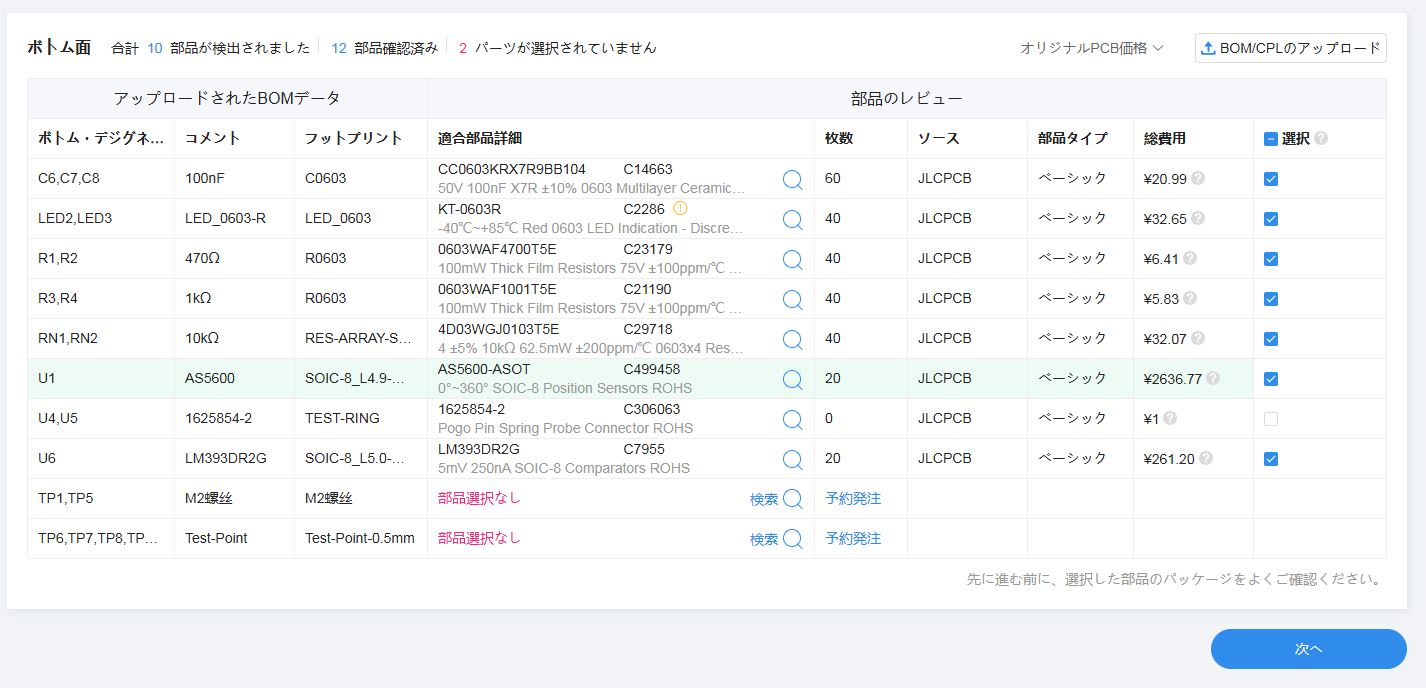Show cost help for ¥6.41
Screen dimensions: 1426x688
[x=1190, y=258]
